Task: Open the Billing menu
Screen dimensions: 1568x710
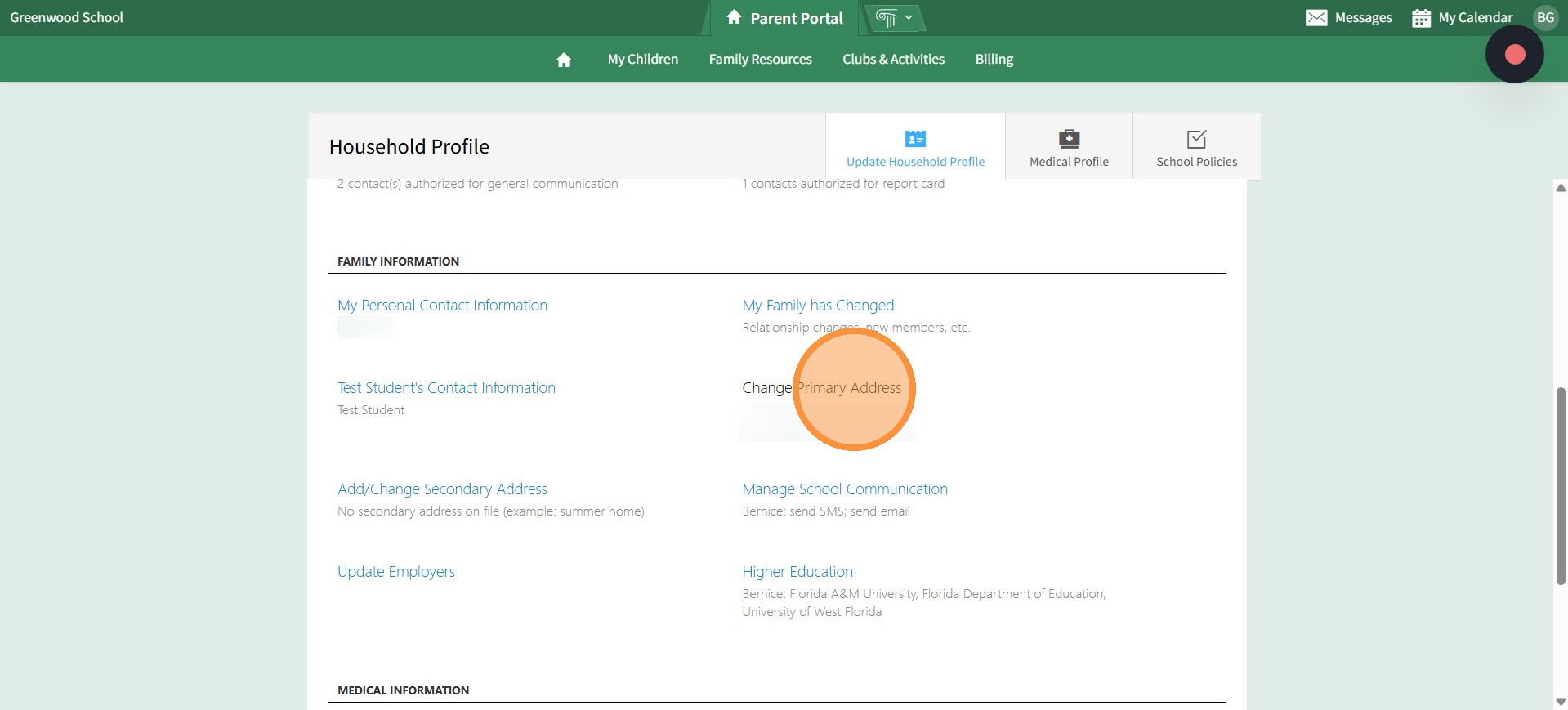Action: tap(994, 60)
